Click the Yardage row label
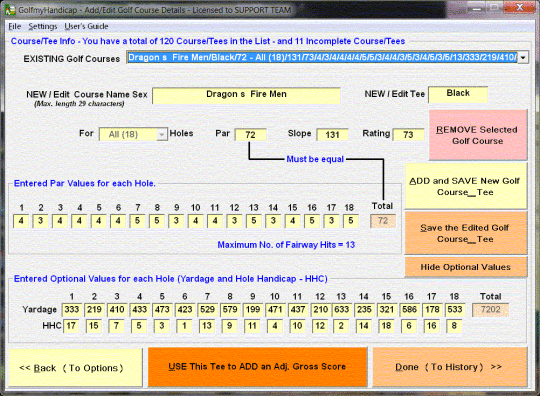The width and height of the screenshot is (540, 396). [39, 310]
